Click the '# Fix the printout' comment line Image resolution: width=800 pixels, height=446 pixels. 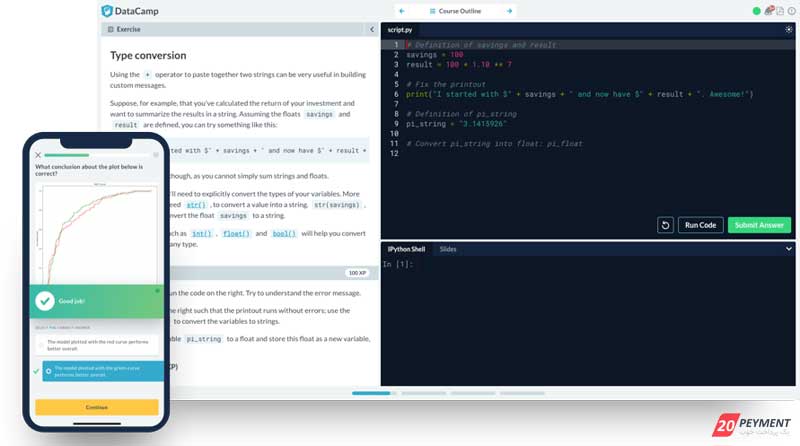pyautogui.click(x=446, y=84)
